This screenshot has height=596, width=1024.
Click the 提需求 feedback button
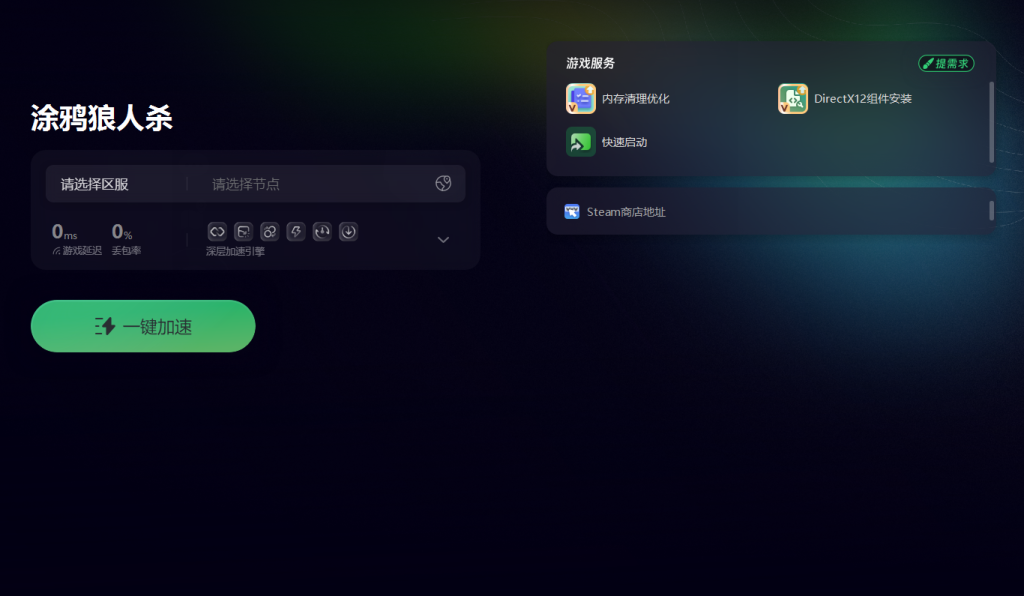[946, 63]
